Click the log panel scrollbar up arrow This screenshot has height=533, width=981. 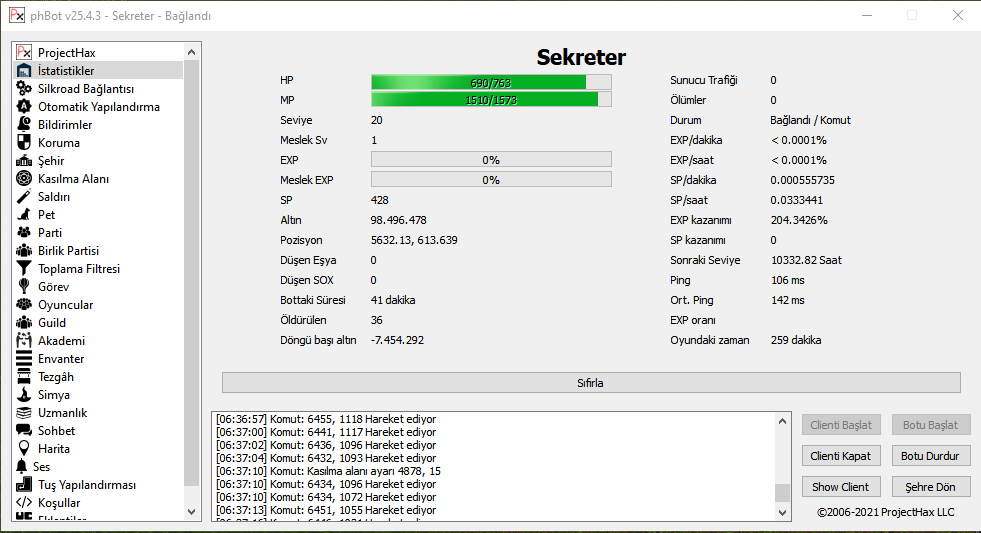(x=782, y=421)
